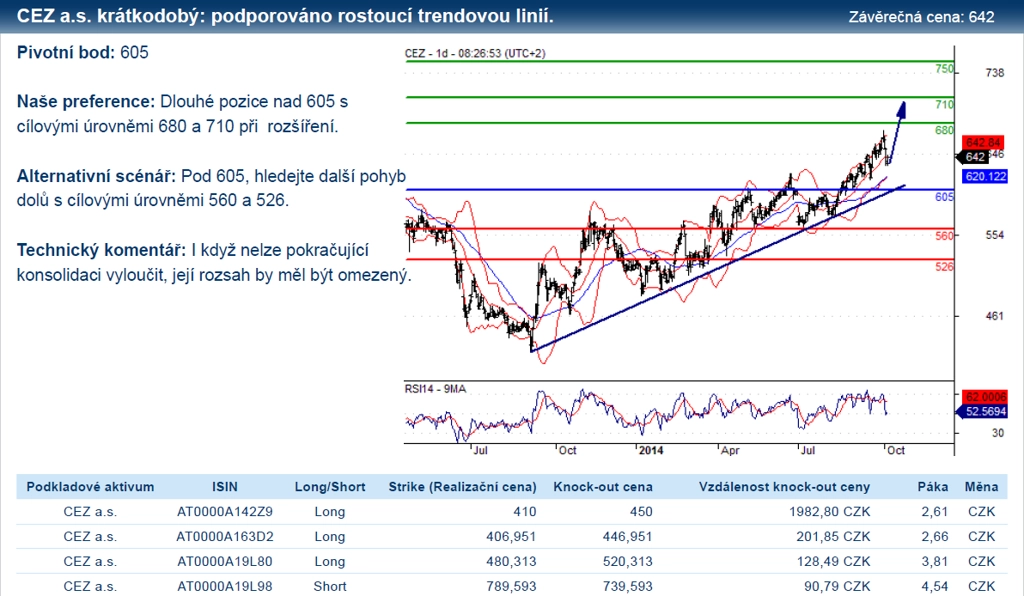This screenshot has height=596, width=1024.
Task: Click 'CEZ a.s.' in the AT0000A19L80 row
Action: coord(90,561)
